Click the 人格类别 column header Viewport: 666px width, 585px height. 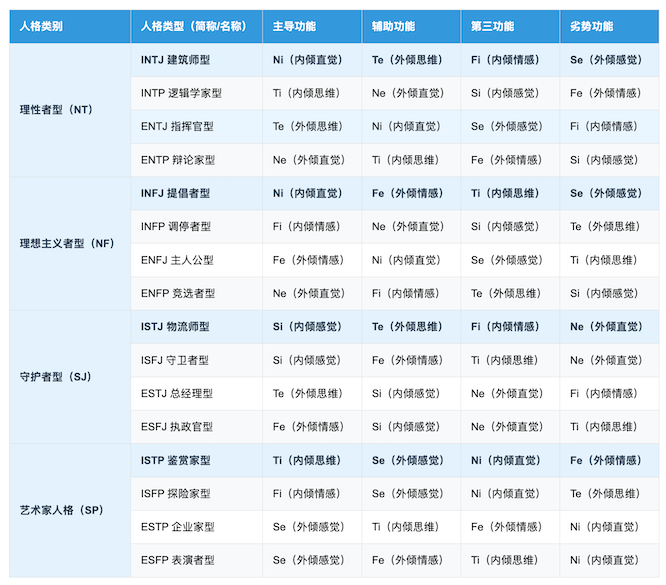click(42, 25)
